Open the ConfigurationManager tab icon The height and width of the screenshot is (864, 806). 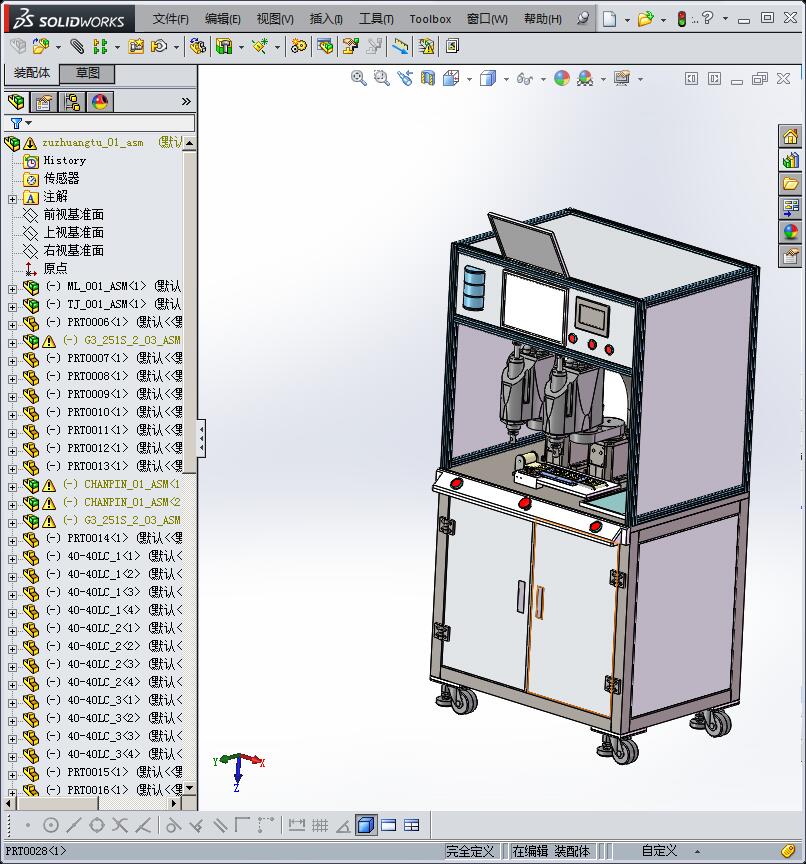pyautogui.click(x=72, y=102)
